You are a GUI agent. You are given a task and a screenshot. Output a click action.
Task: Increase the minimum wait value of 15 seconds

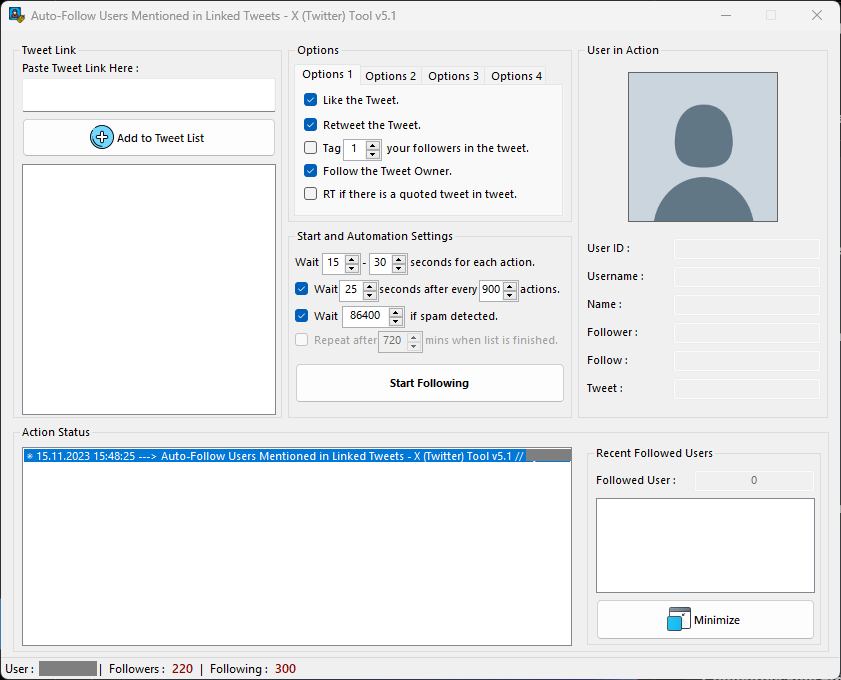pos(352,258)
